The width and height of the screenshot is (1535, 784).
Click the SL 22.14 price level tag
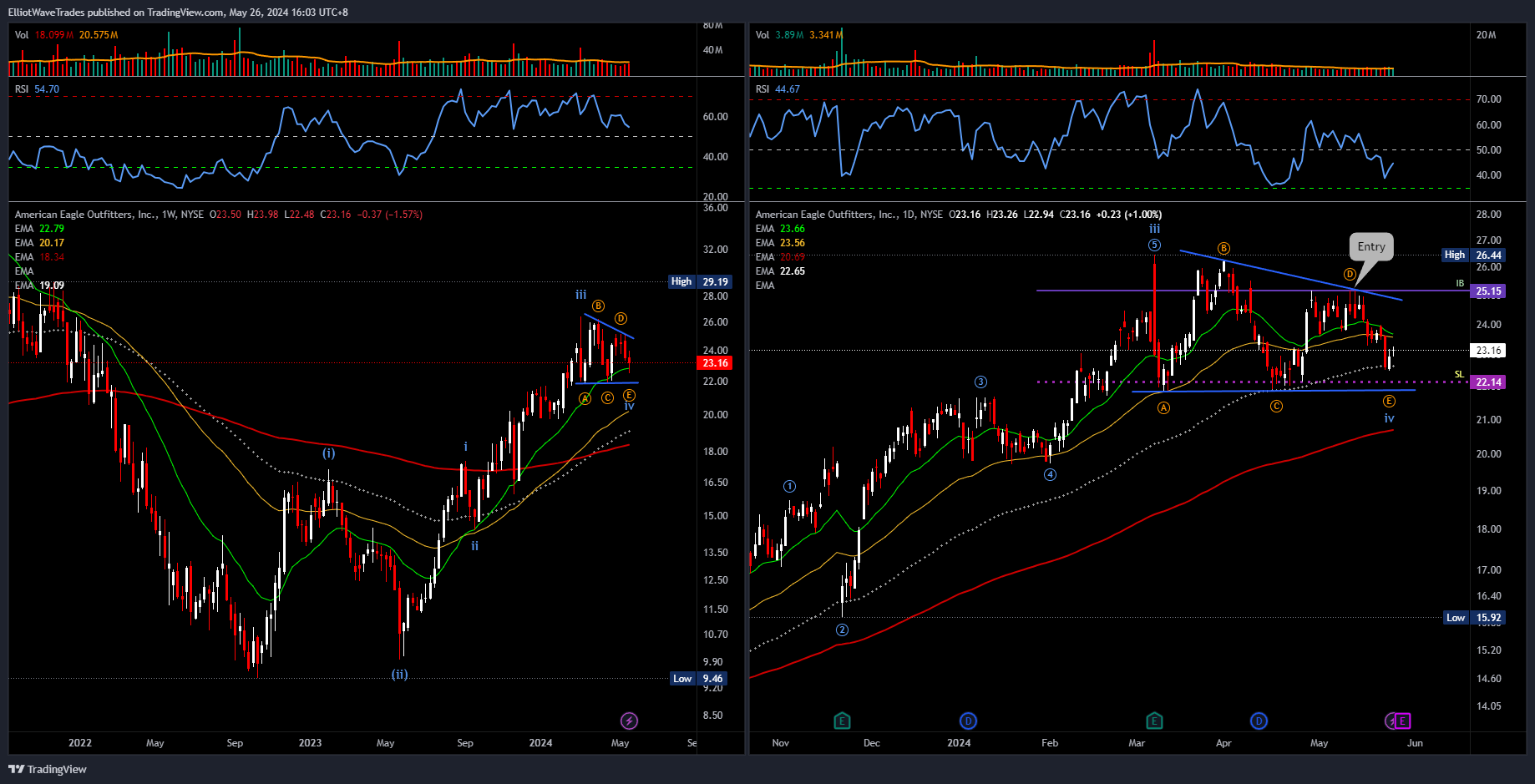pyautogui.click(x=1488, y=382)
